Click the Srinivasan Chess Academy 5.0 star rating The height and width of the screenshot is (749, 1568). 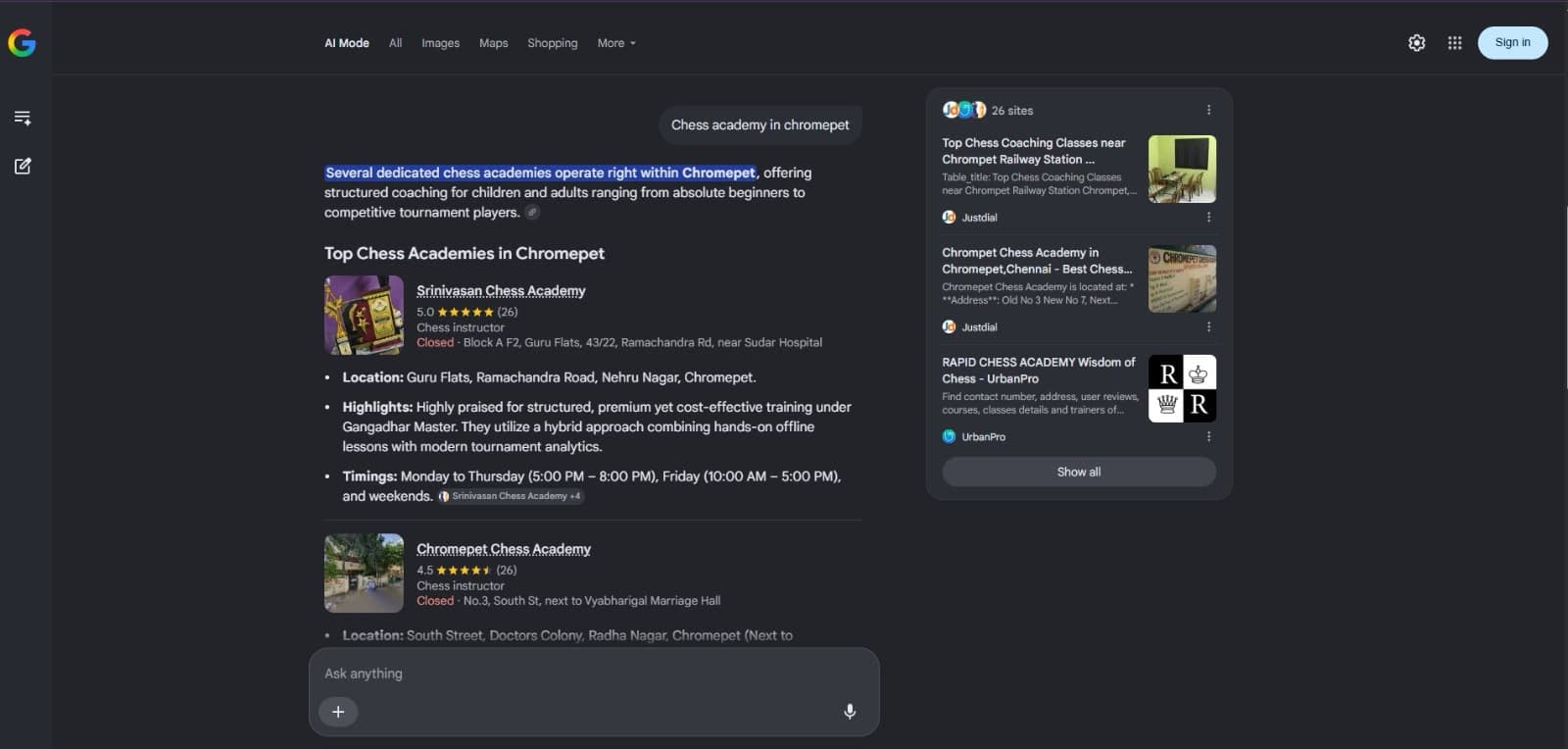467,312
